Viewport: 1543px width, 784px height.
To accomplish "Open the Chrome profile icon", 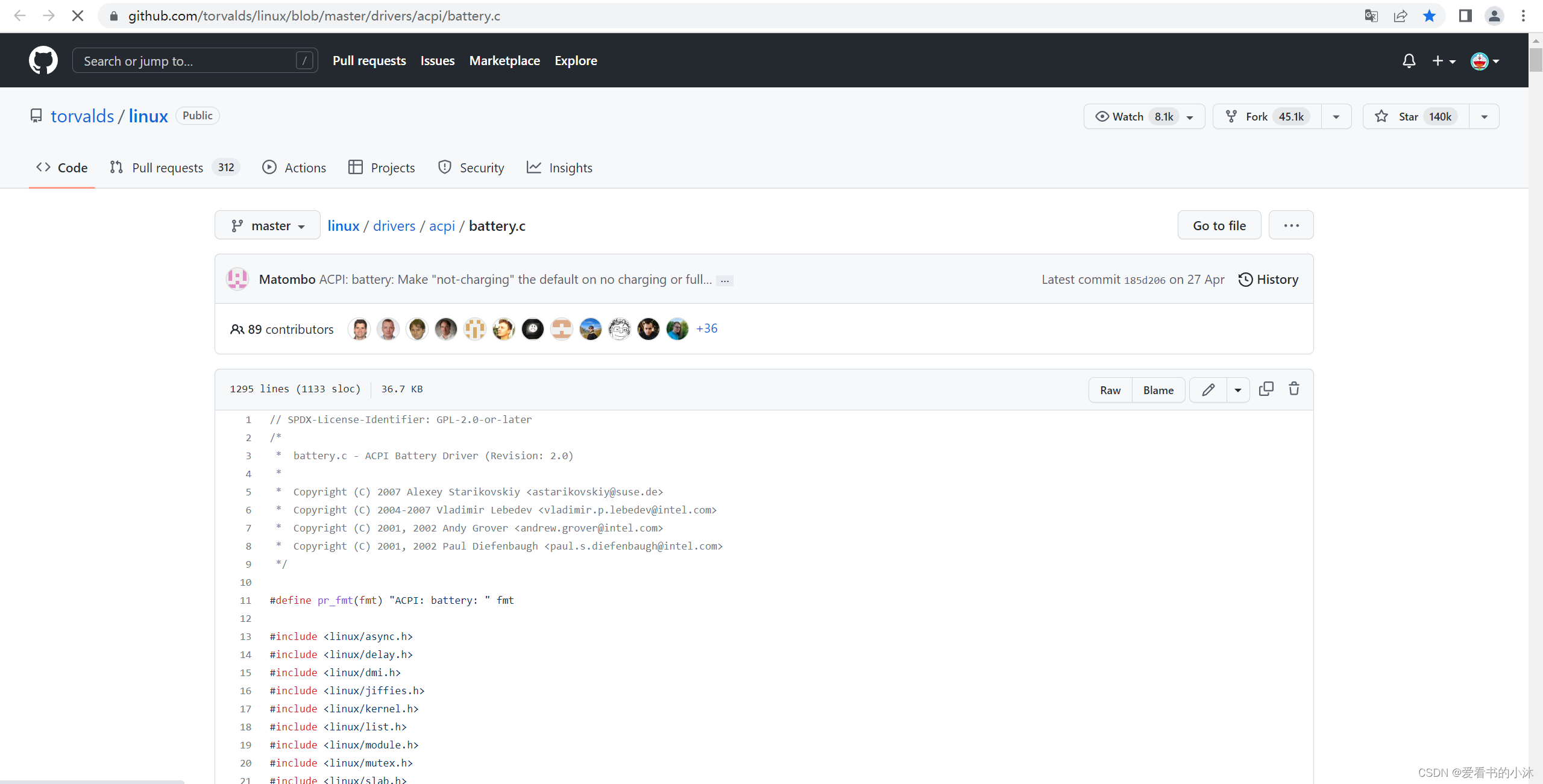I will [1494, 16].
